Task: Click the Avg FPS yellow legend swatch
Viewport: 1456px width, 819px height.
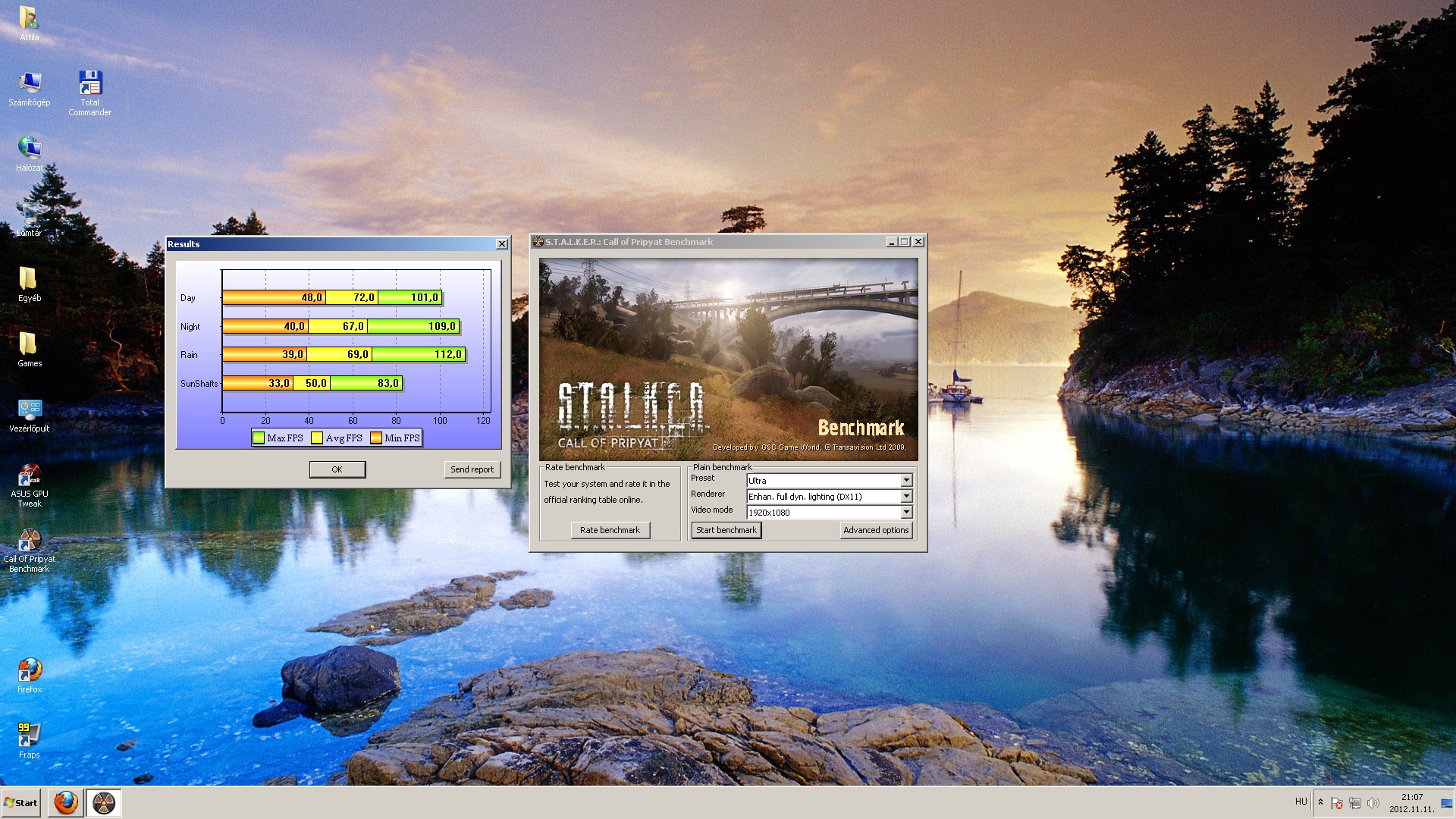Action: coord(317,438)
